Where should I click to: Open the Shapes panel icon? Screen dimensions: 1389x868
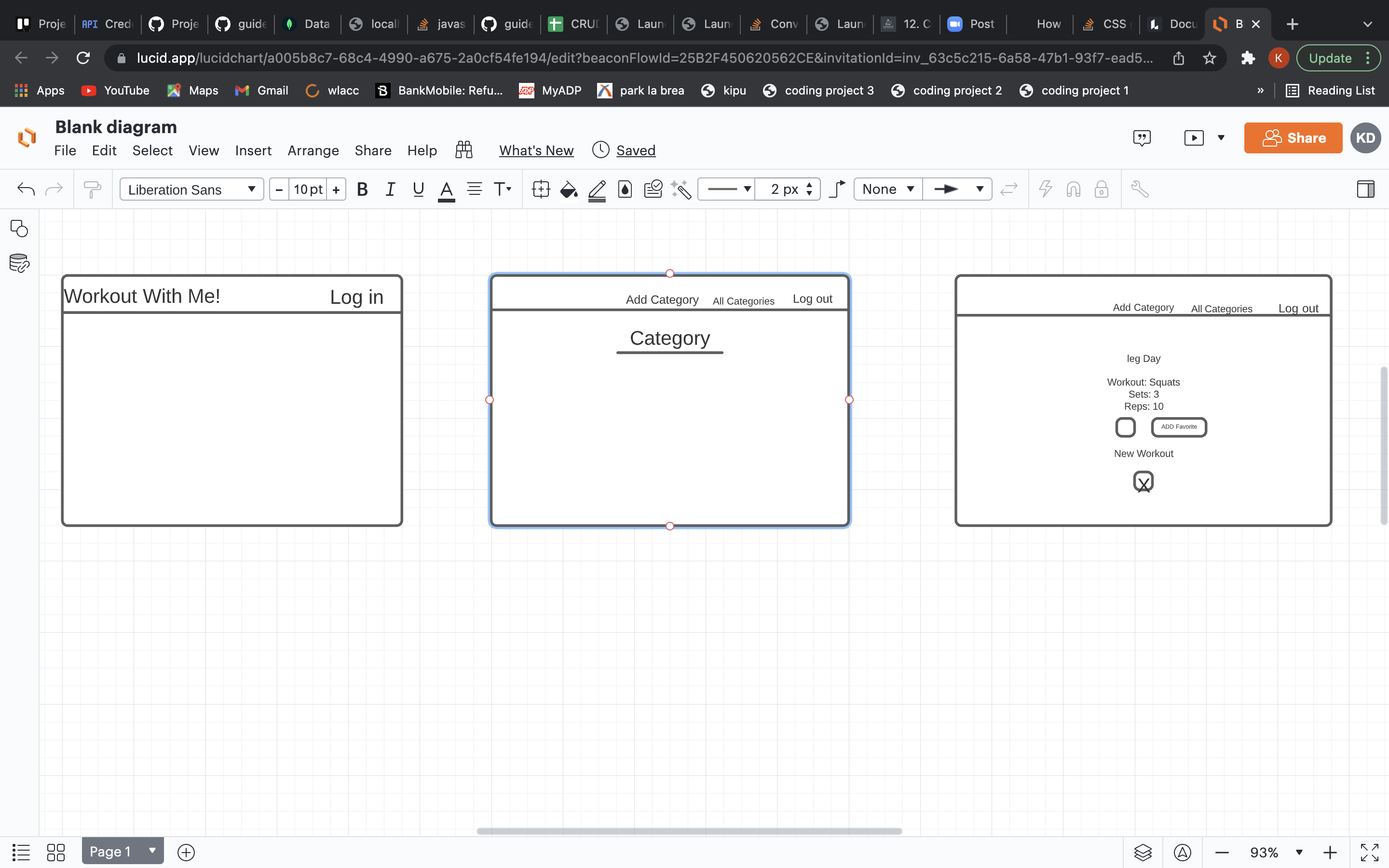pyautogui.click(x=19, y=229)
